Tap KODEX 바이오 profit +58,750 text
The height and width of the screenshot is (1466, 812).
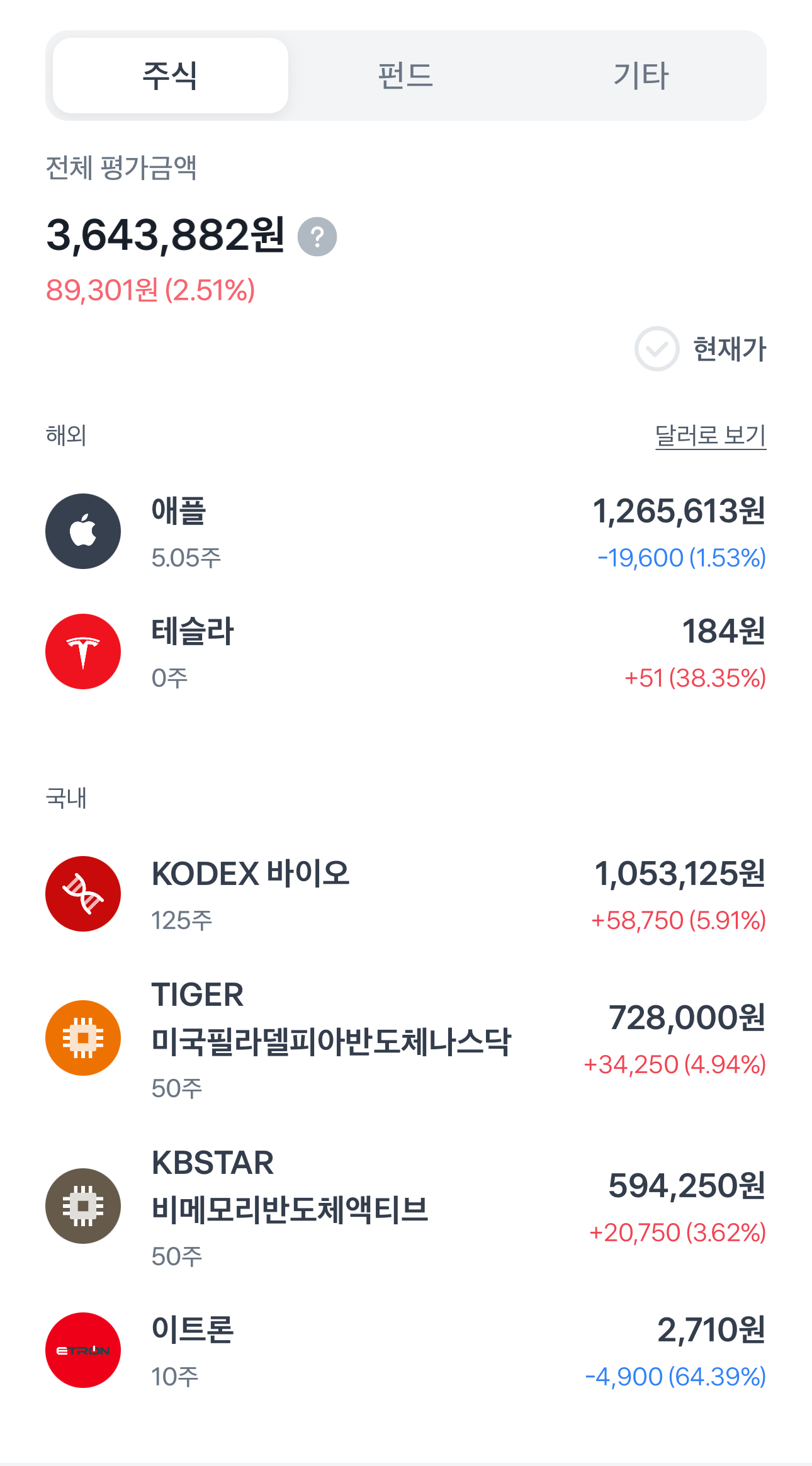tap(637, 920)
